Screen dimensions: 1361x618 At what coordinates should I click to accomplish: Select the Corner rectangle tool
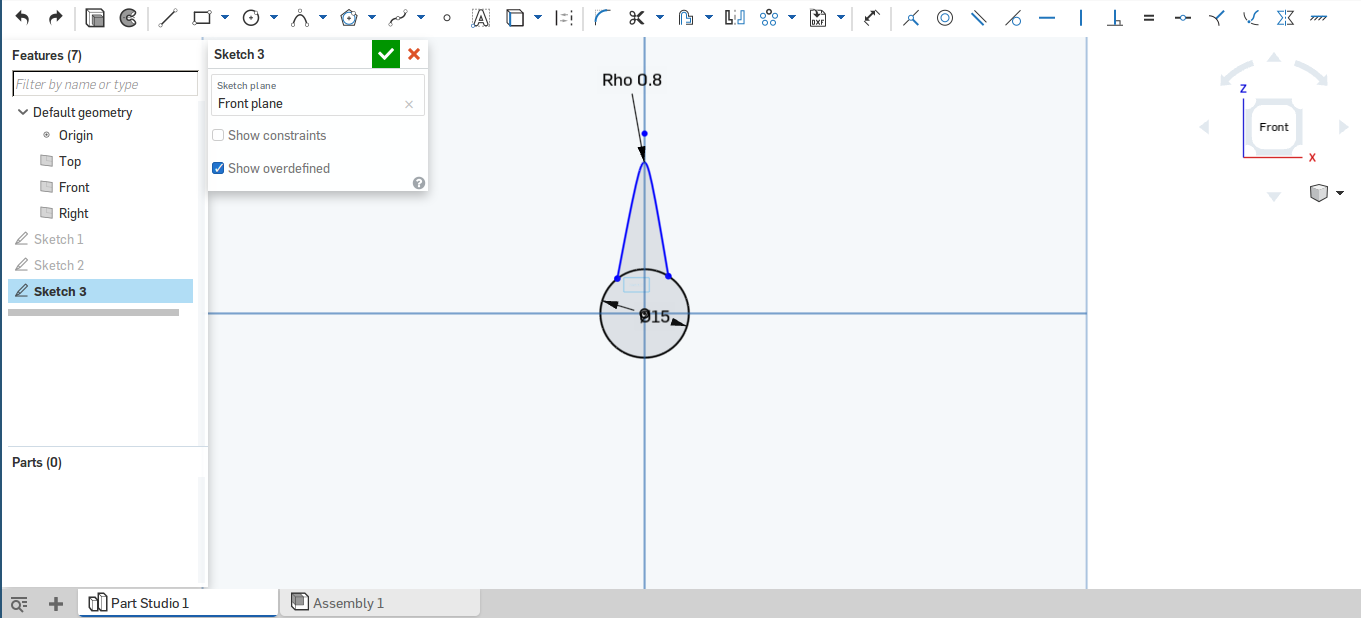coord(202,17)
